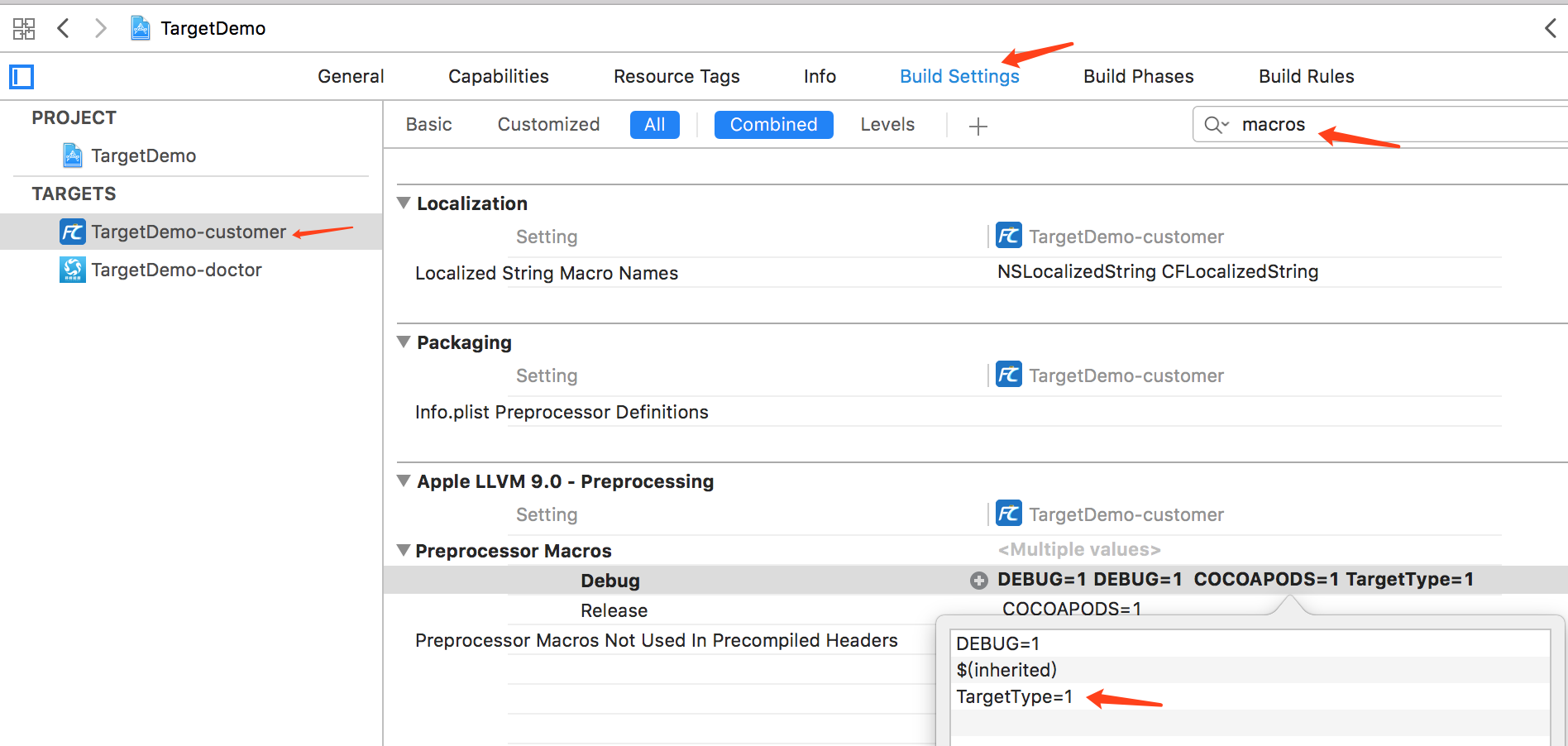Click the Packaging section heading text
The width and height of the screenshot is (1568, 746).
coord(464,342)
